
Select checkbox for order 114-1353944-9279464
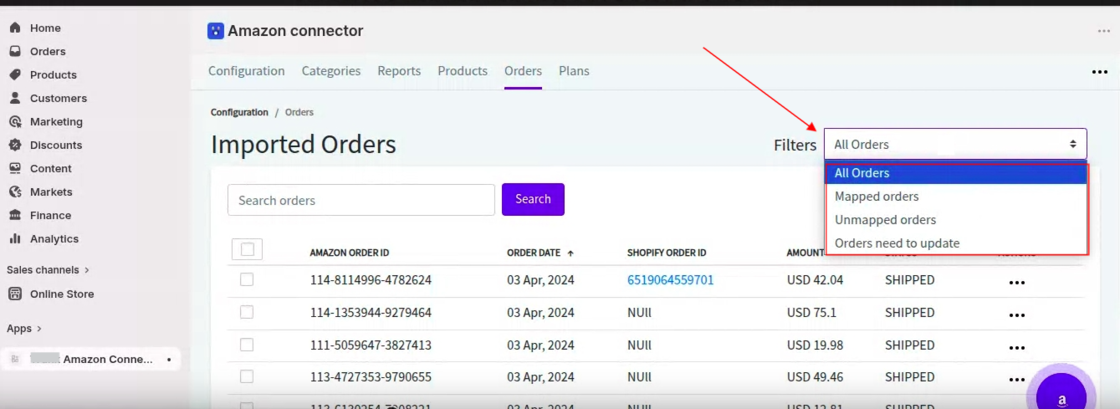246,312
